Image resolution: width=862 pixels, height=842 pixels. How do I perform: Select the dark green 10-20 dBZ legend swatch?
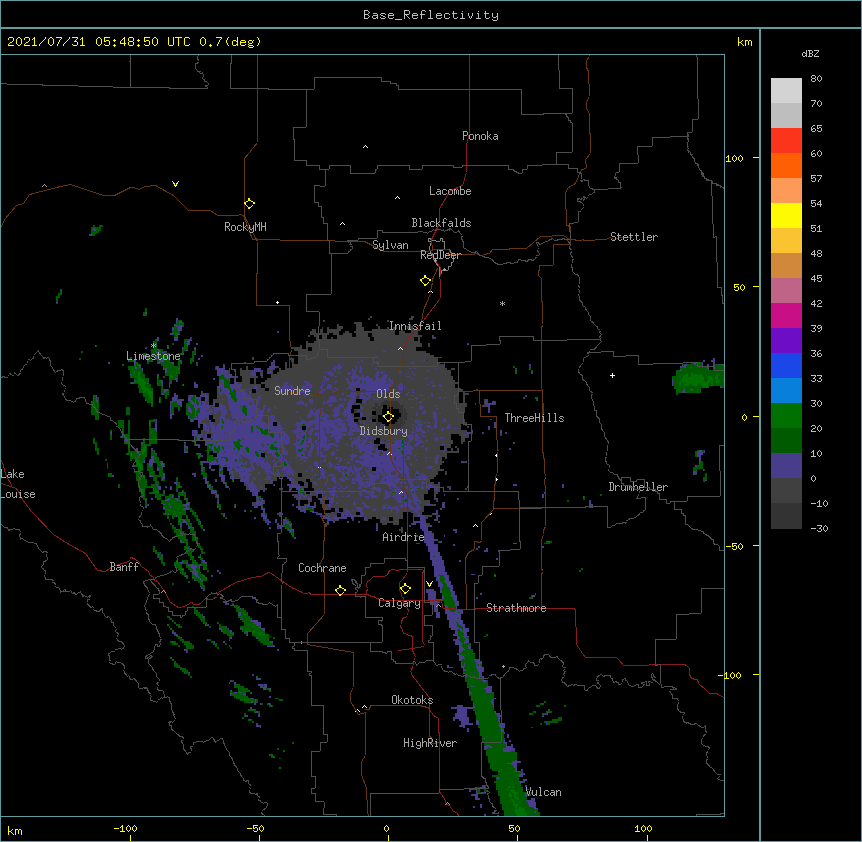click(786, 440)
